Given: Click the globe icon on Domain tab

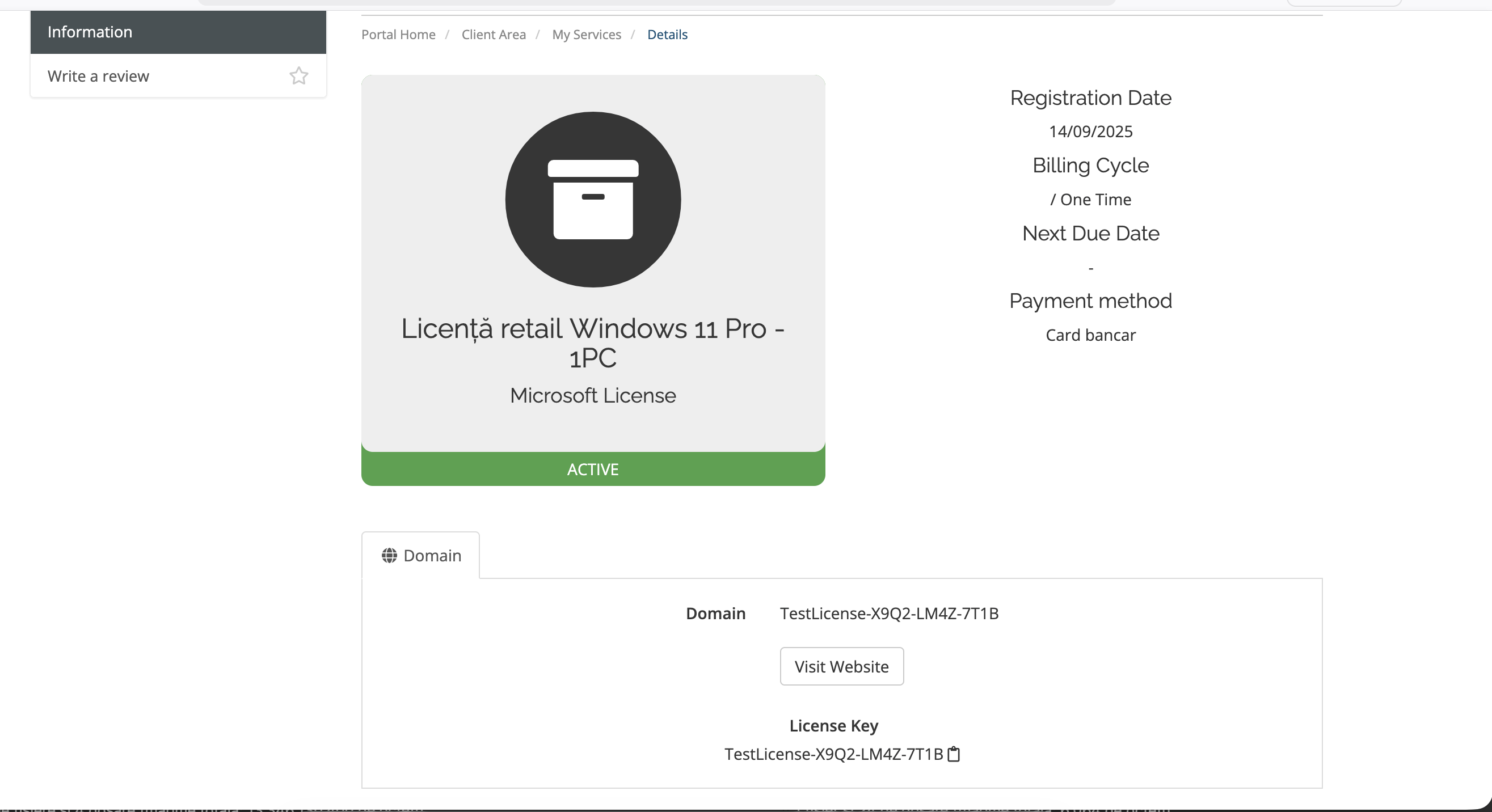Looking at the screenshot, I should 389,556.
